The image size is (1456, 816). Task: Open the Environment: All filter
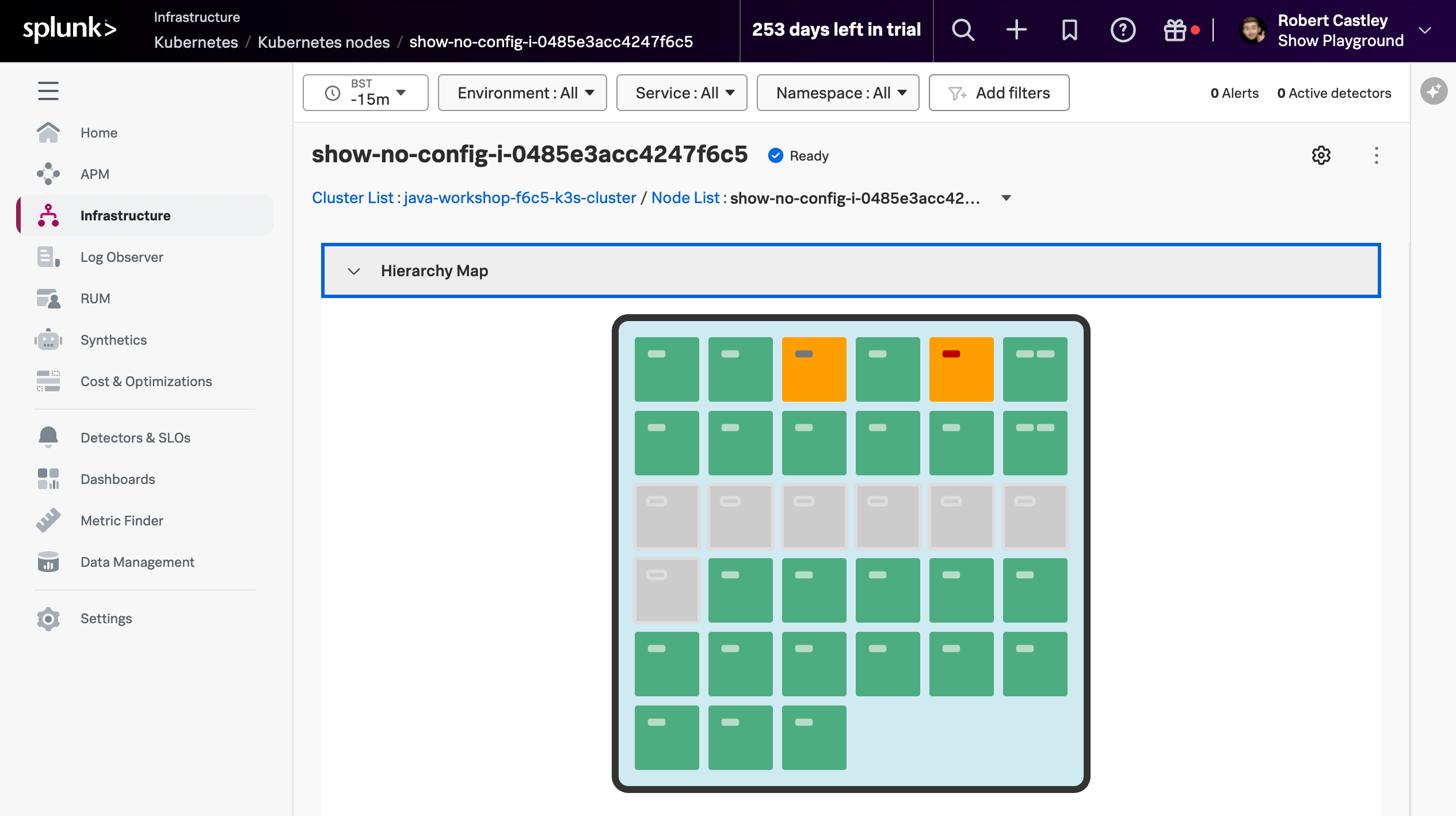point(522,93)
